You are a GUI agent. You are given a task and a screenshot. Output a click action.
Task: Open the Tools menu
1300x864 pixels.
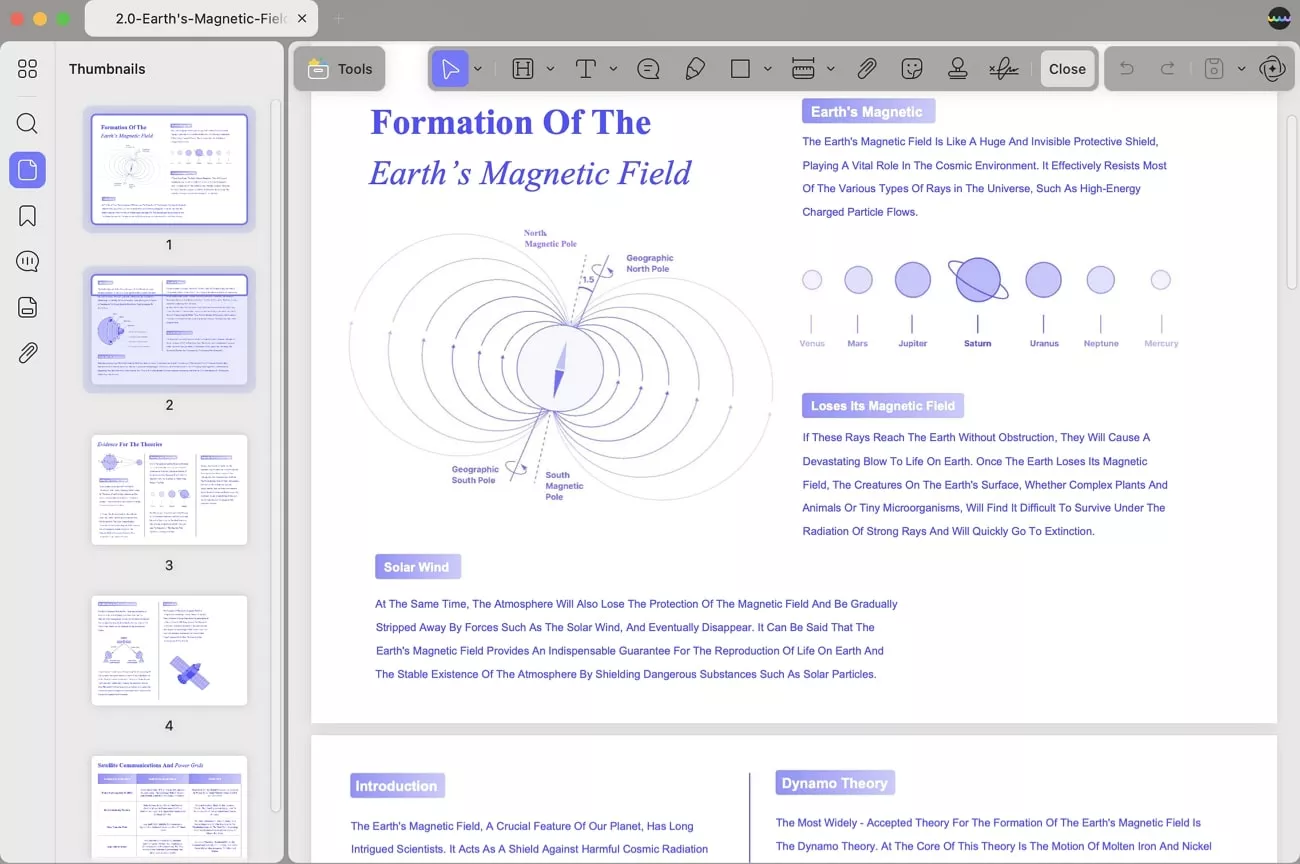pyautogui.click(x=339, y=68)
